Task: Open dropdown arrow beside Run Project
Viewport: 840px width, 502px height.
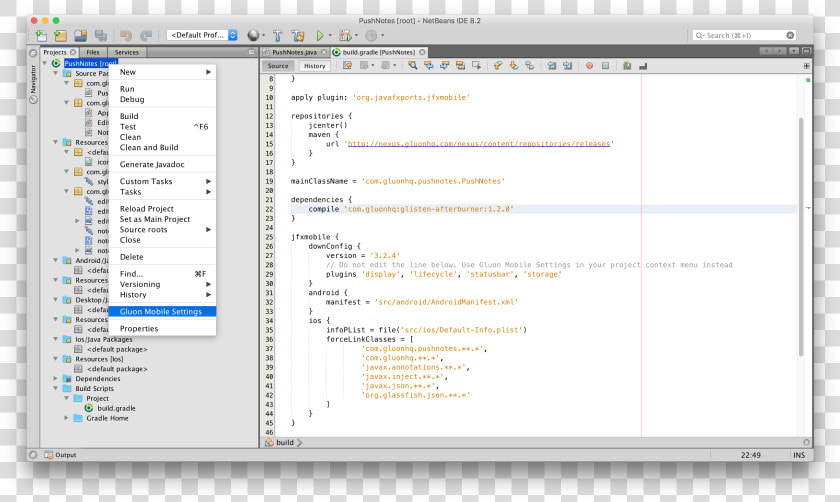Action: click(x=329, y=35)
